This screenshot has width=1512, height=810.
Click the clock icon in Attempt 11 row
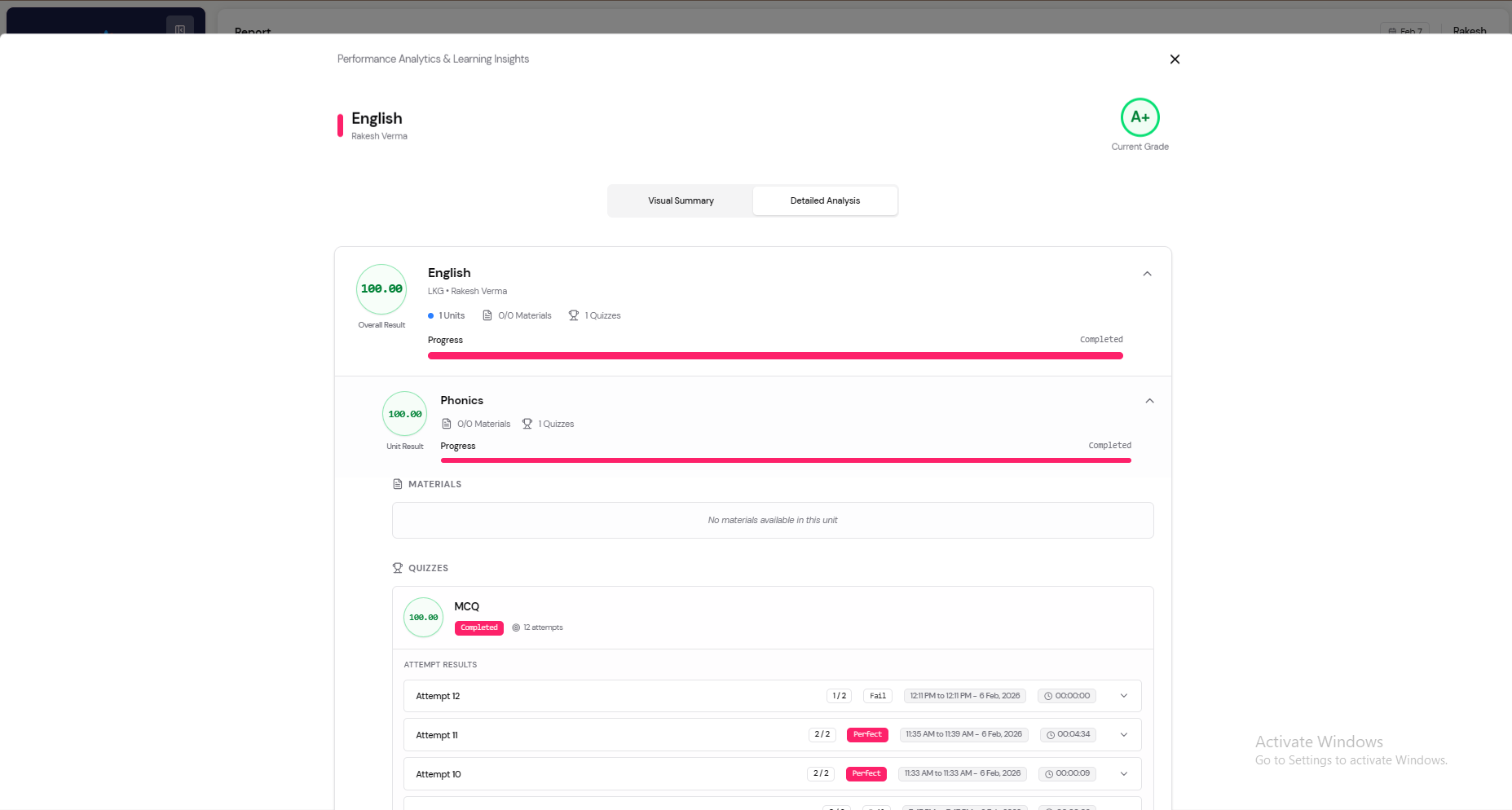[x=1051, y=735]
